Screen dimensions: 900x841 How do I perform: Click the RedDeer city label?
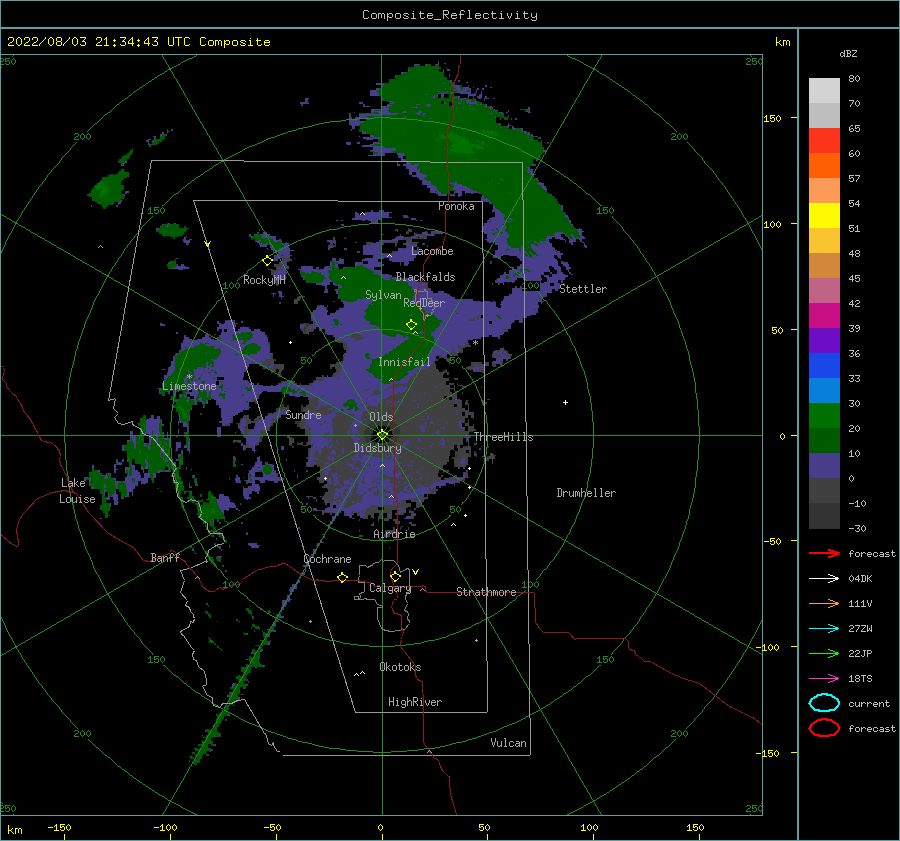pyautogui.click(x=424, y=303)
